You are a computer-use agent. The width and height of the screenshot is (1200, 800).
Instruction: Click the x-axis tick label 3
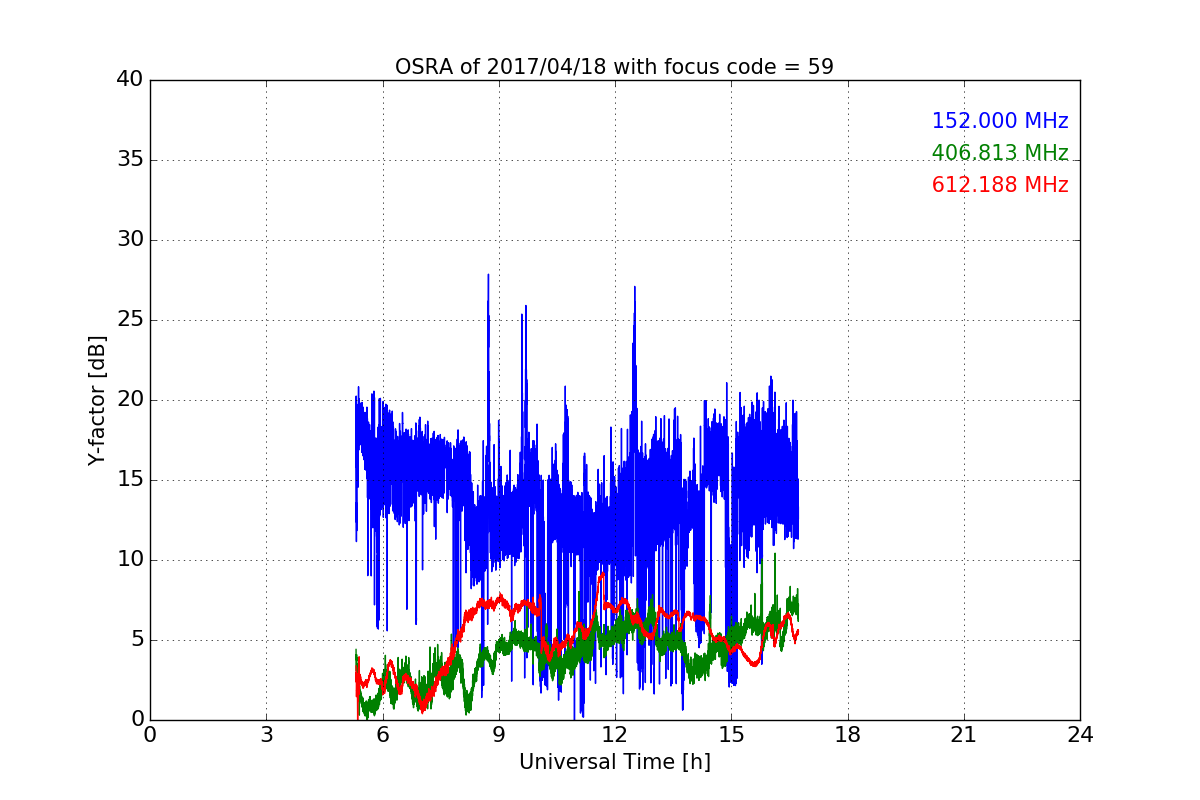tap(266, 735)
